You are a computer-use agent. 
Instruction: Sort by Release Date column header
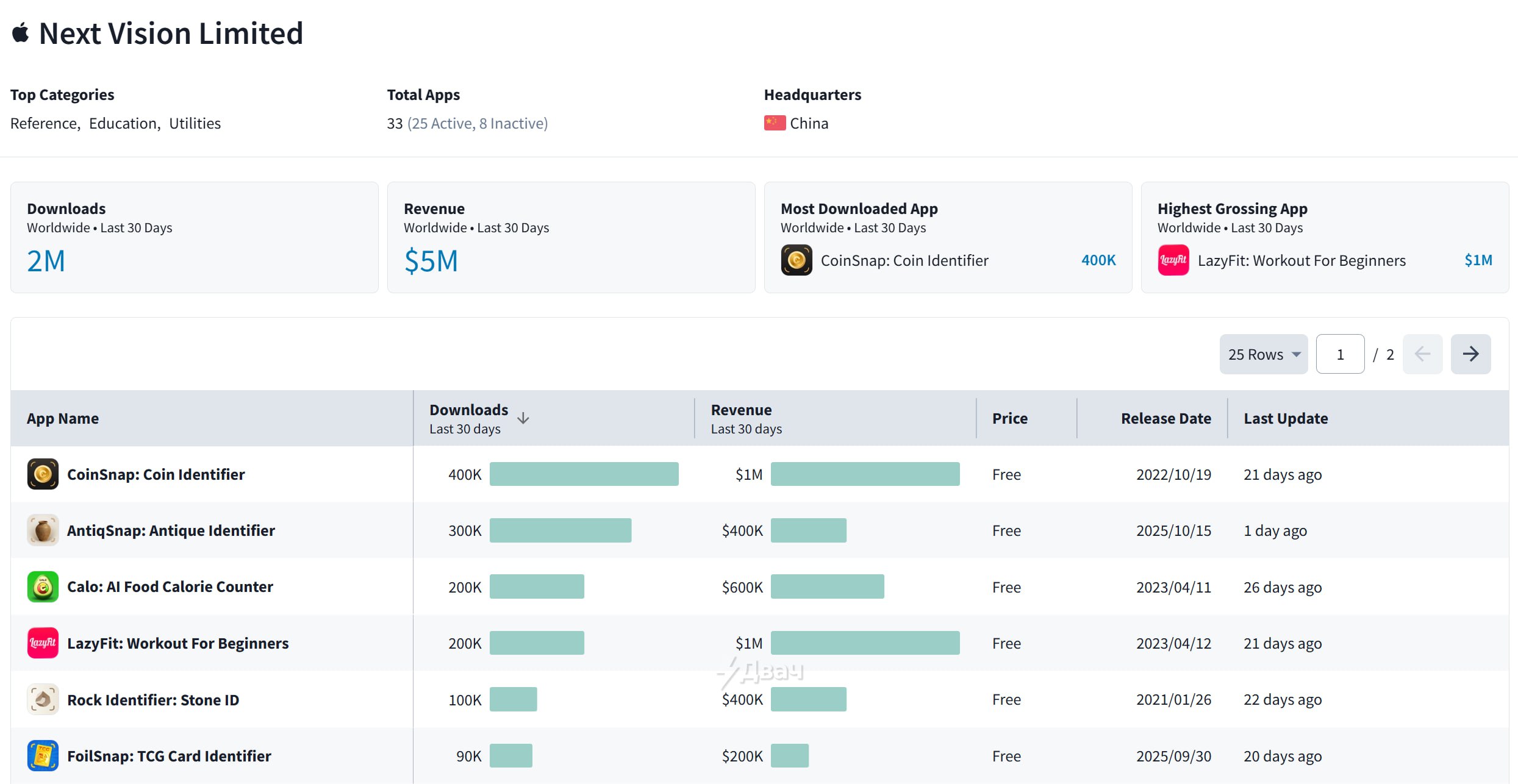1165,419
